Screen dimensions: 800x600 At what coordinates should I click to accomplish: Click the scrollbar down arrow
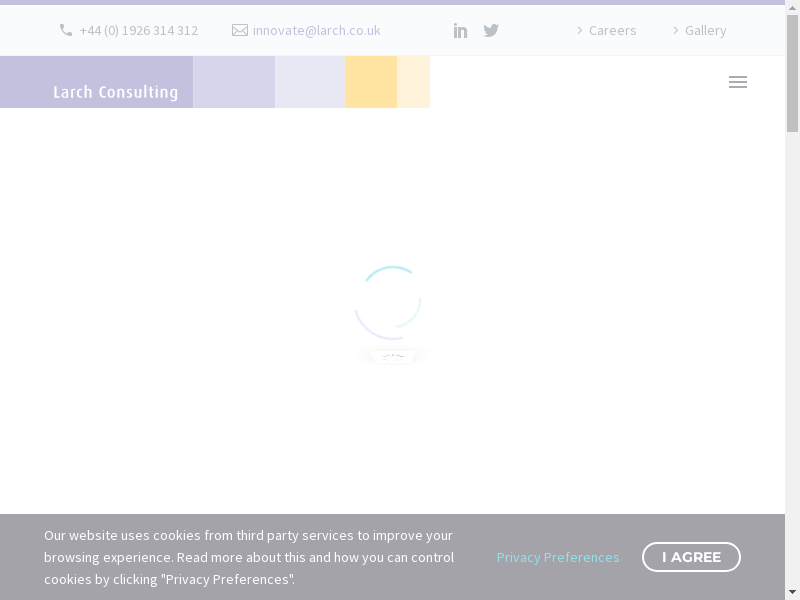click(x=792, y=592)
